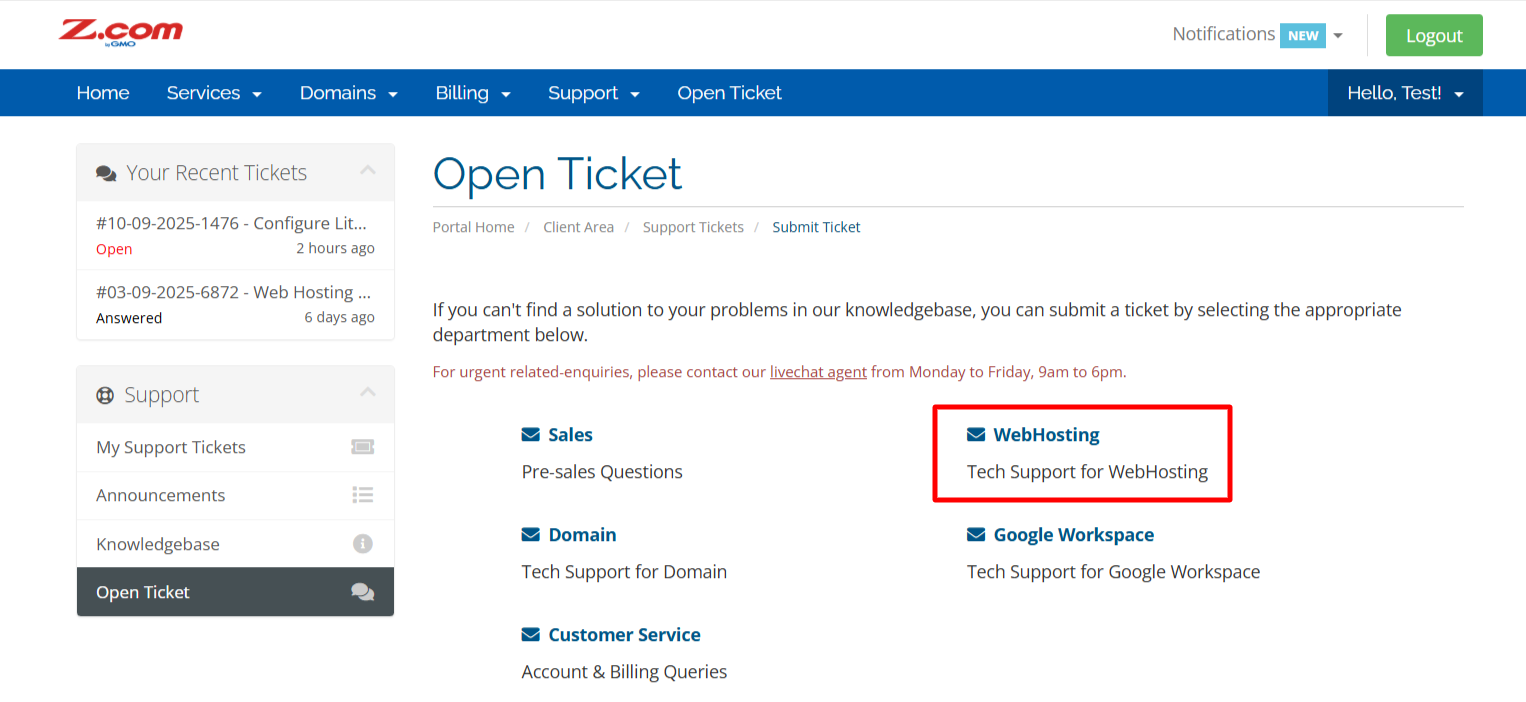
Task: Collapse the Your Recent Tickets panel
Action: (x=368, y=171)
